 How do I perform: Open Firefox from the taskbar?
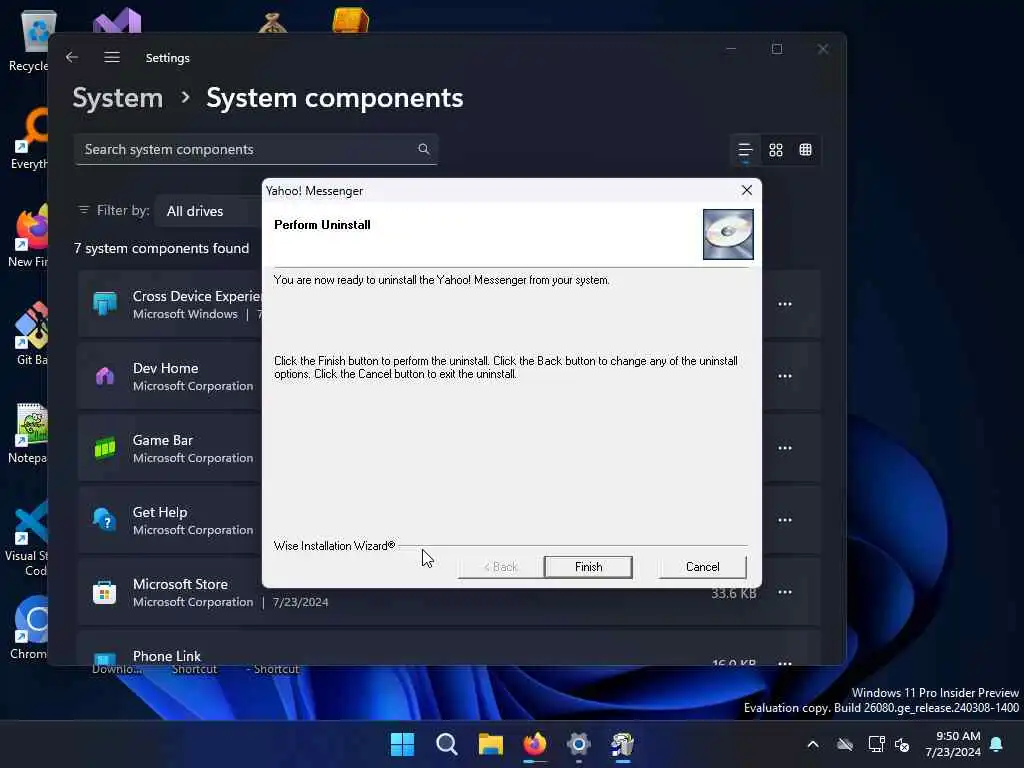point(534,744)
